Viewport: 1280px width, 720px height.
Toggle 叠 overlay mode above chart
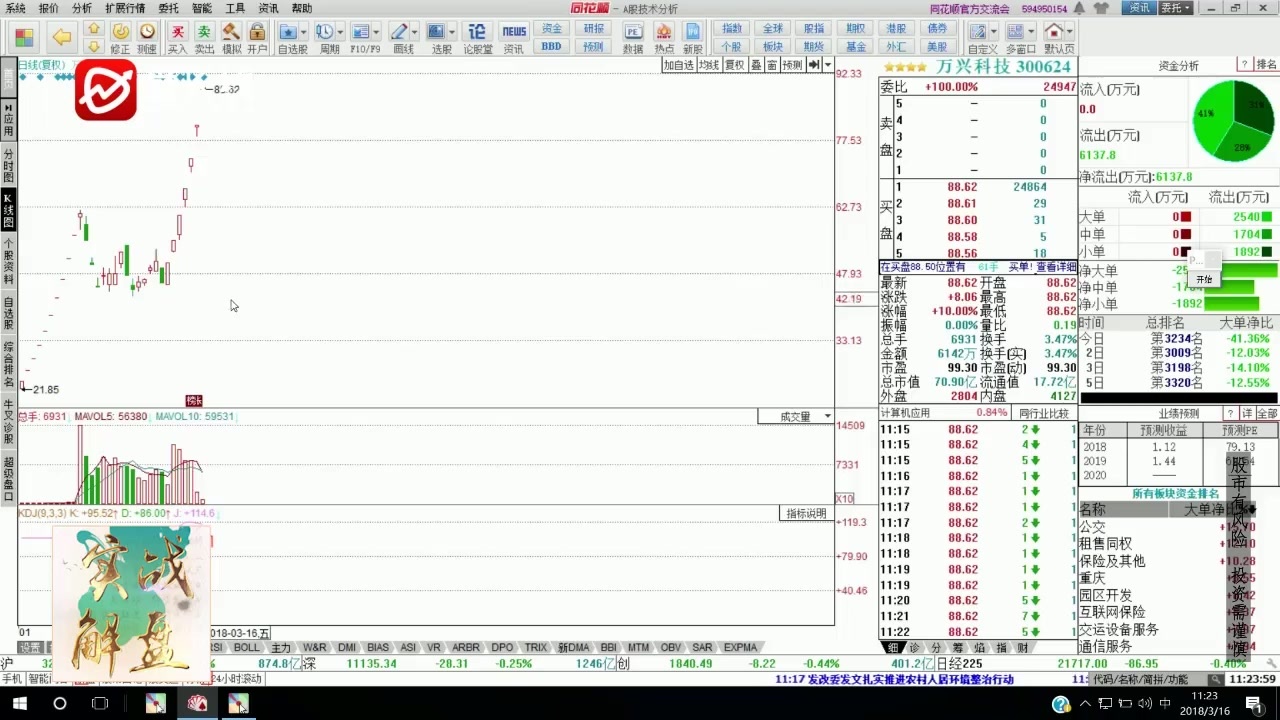pyautogui.click(x=756, y=65)
